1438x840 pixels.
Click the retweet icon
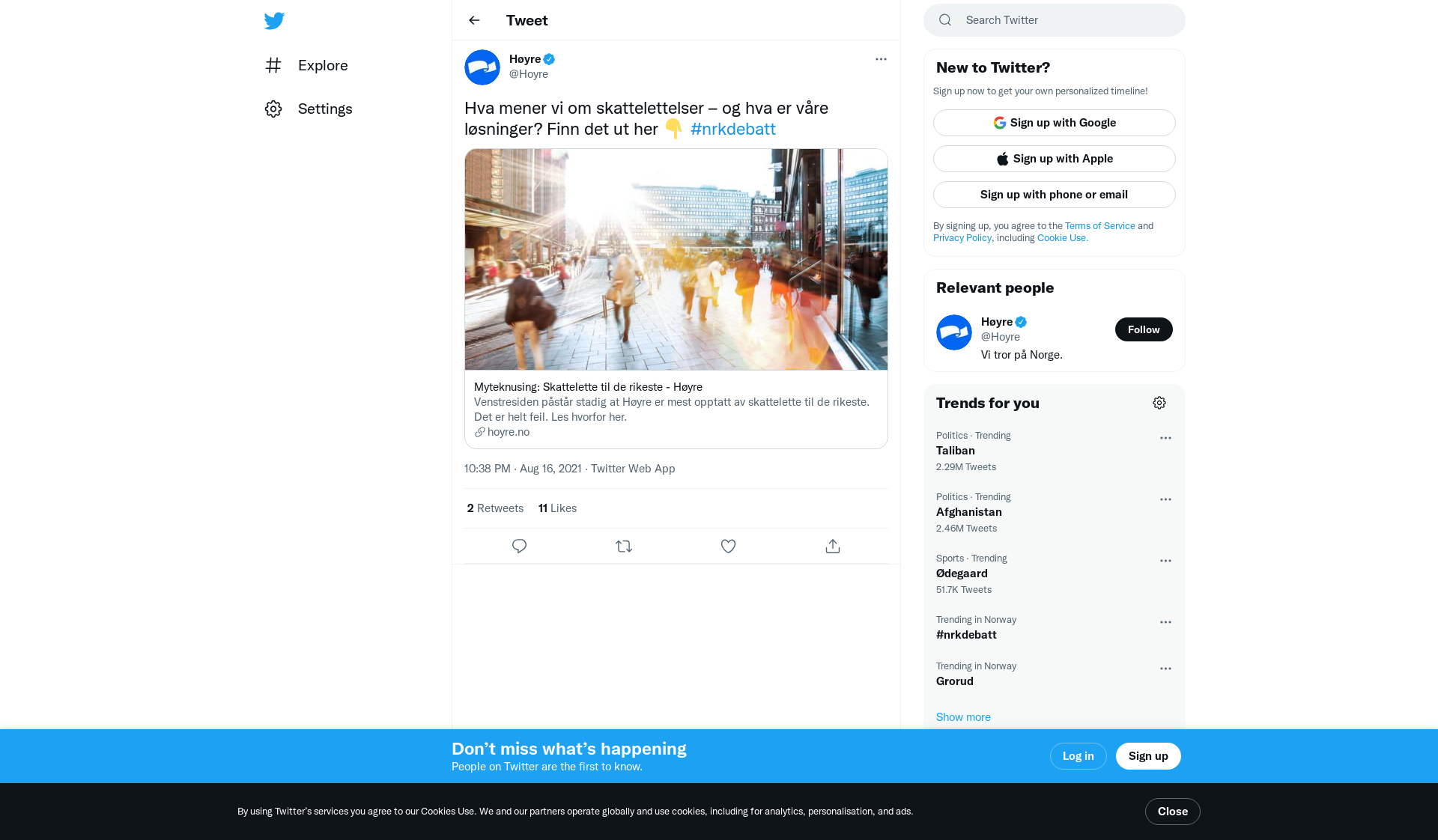pos(624,547)
